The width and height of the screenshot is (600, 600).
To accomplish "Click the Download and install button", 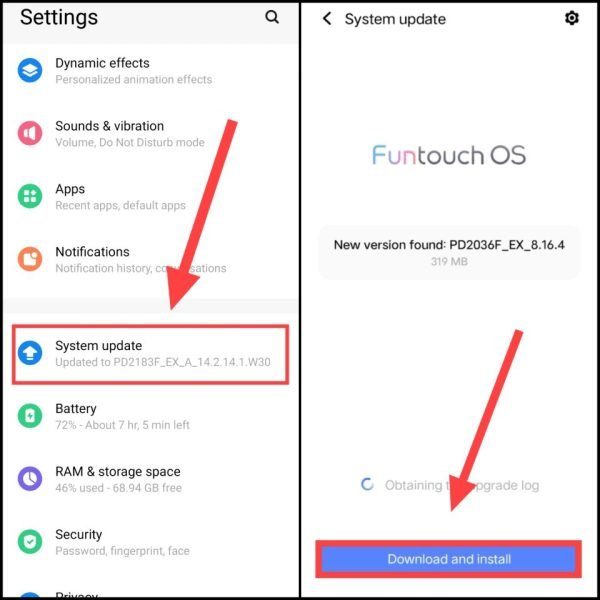I will point(448,559).
